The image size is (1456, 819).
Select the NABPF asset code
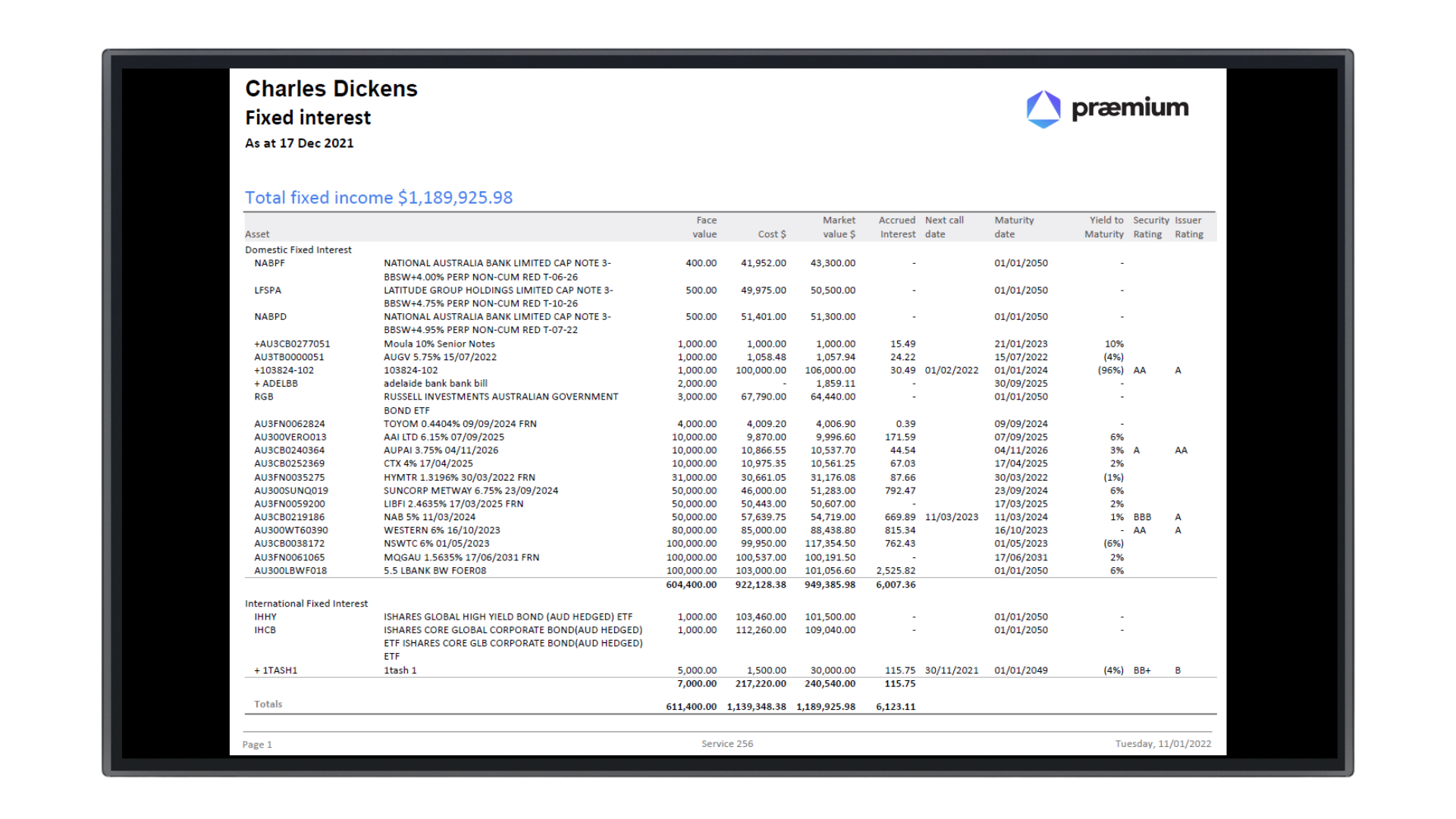[x=269, y=263]
